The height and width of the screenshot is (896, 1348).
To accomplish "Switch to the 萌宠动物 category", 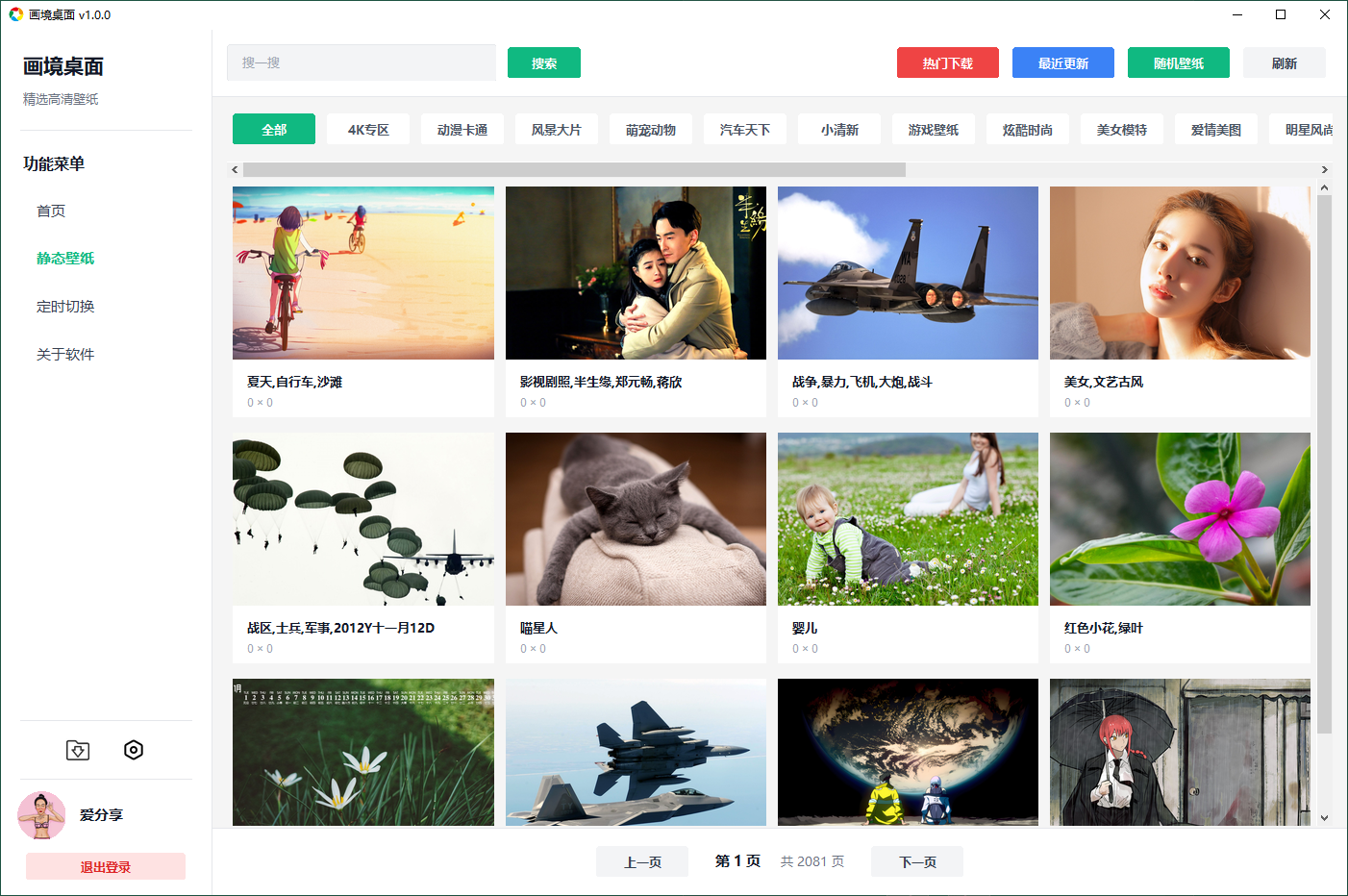I will pos(651,130).
